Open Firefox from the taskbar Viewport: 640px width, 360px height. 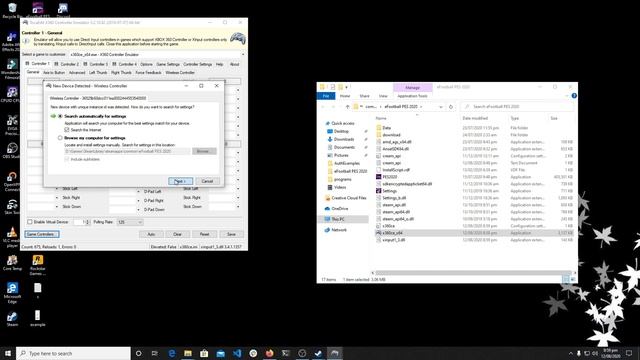[269, 353]
